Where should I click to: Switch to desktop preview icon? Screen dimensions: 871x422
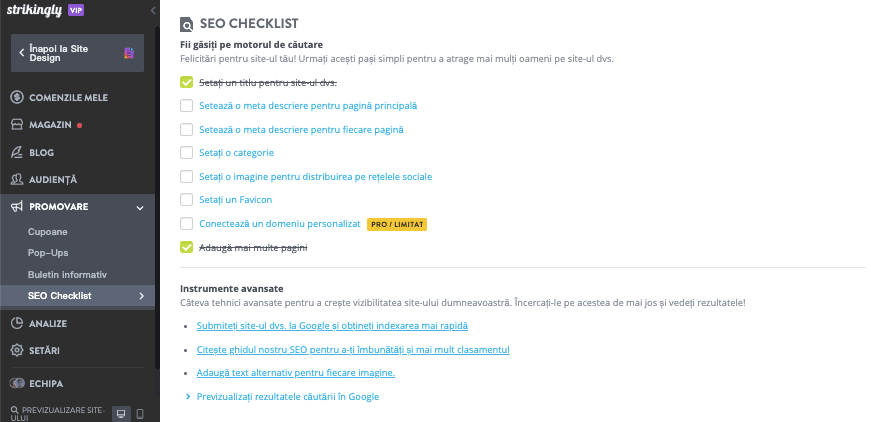(121, 413)
